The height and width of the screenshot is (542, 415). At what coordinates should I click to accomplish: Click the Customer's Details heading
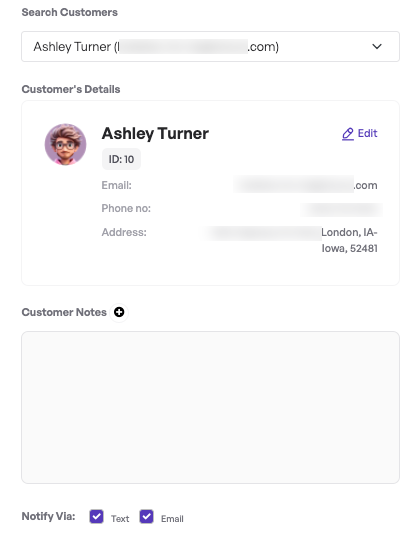[71, 89]
